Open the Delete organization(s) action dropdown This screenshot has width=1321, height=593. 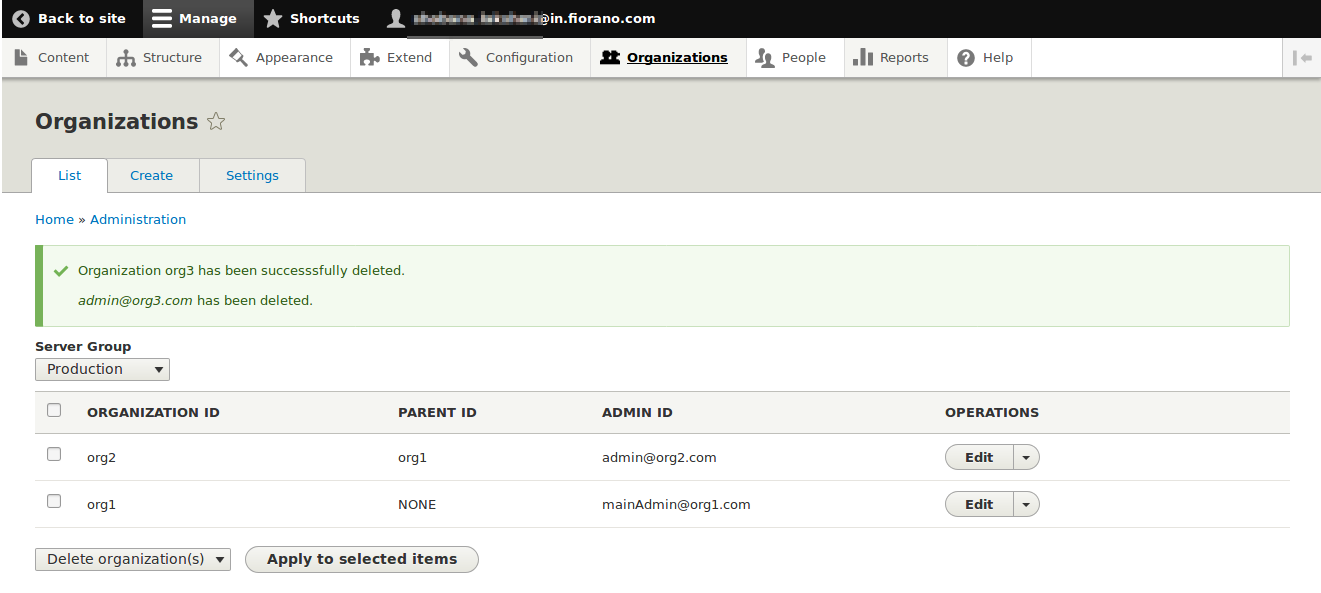(x=132, y=560)
